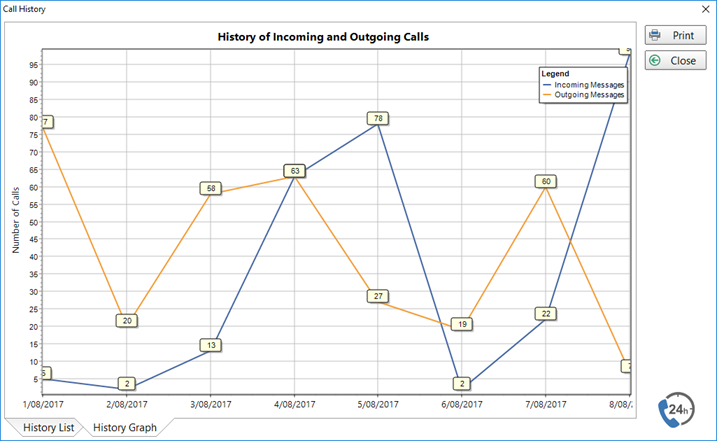
Task: Click the 2/08/2017 axis date label
Action: [127, 404]
